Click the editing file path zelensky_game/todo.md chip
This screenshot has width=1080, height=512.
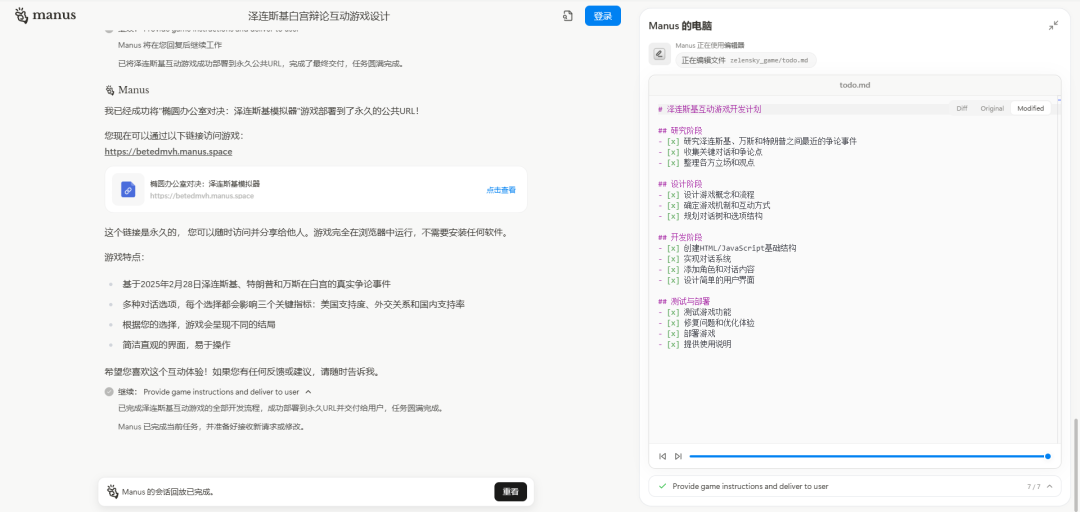(746, 60)
